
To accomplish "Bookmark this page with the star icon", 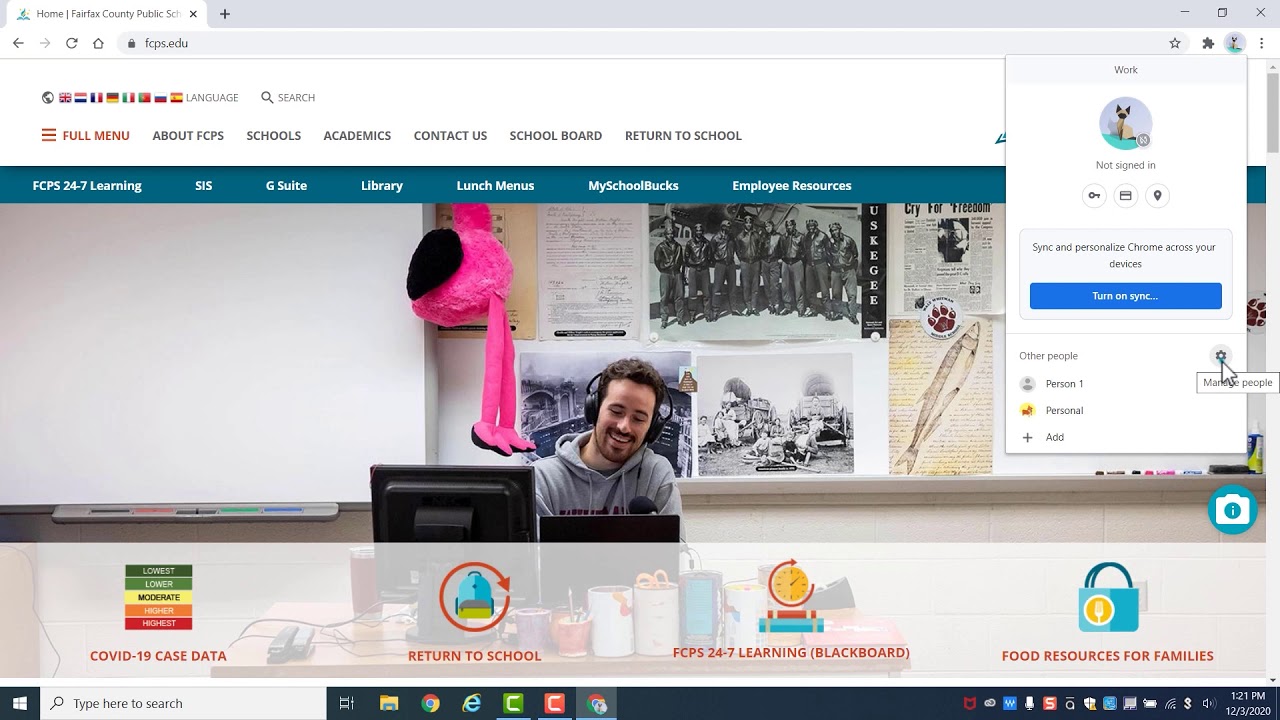I will 1175,43.
